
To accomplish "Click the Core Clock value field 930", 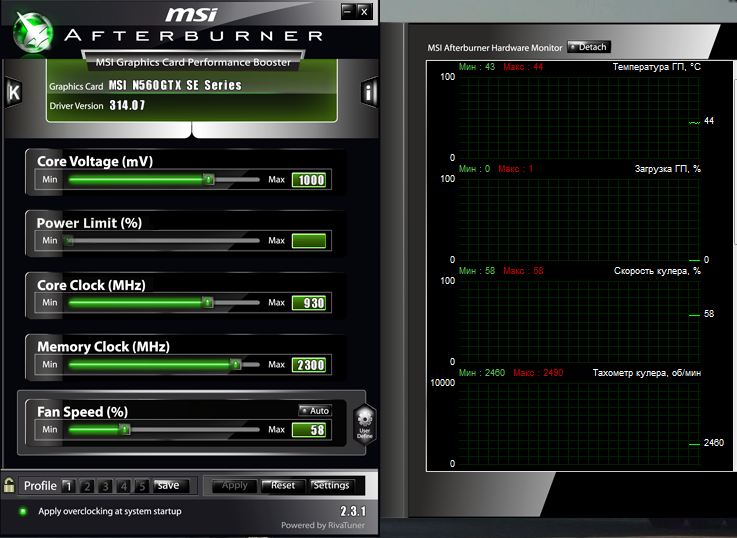I will 309,303.
